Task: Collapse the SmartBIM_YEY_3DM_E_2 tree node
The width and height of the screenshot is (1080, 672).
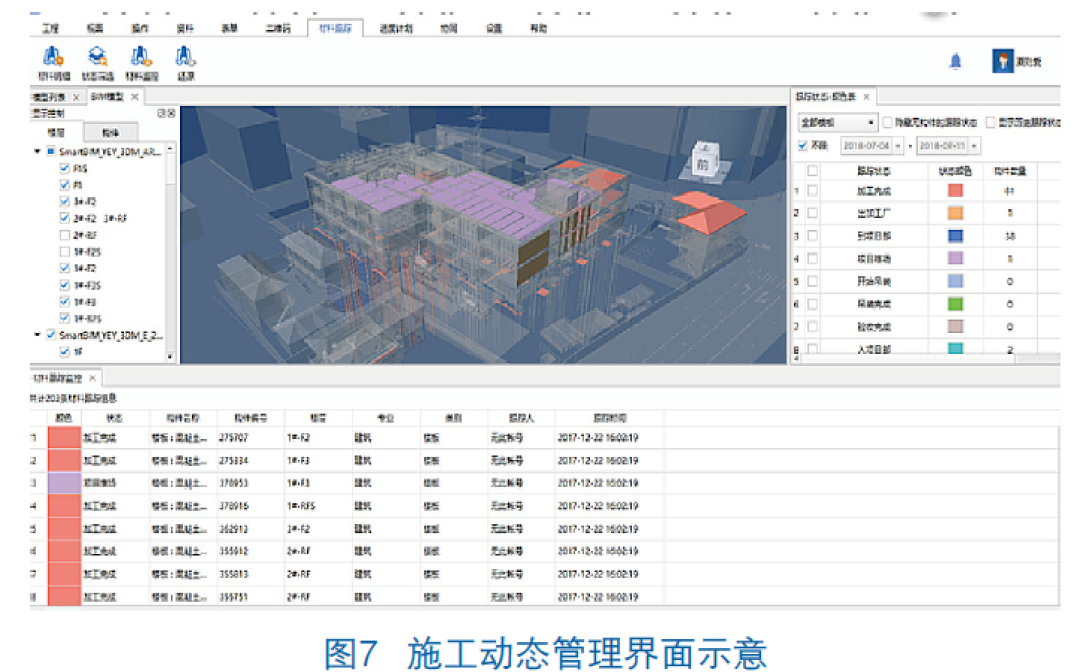Action: click(x=37, y=335)
